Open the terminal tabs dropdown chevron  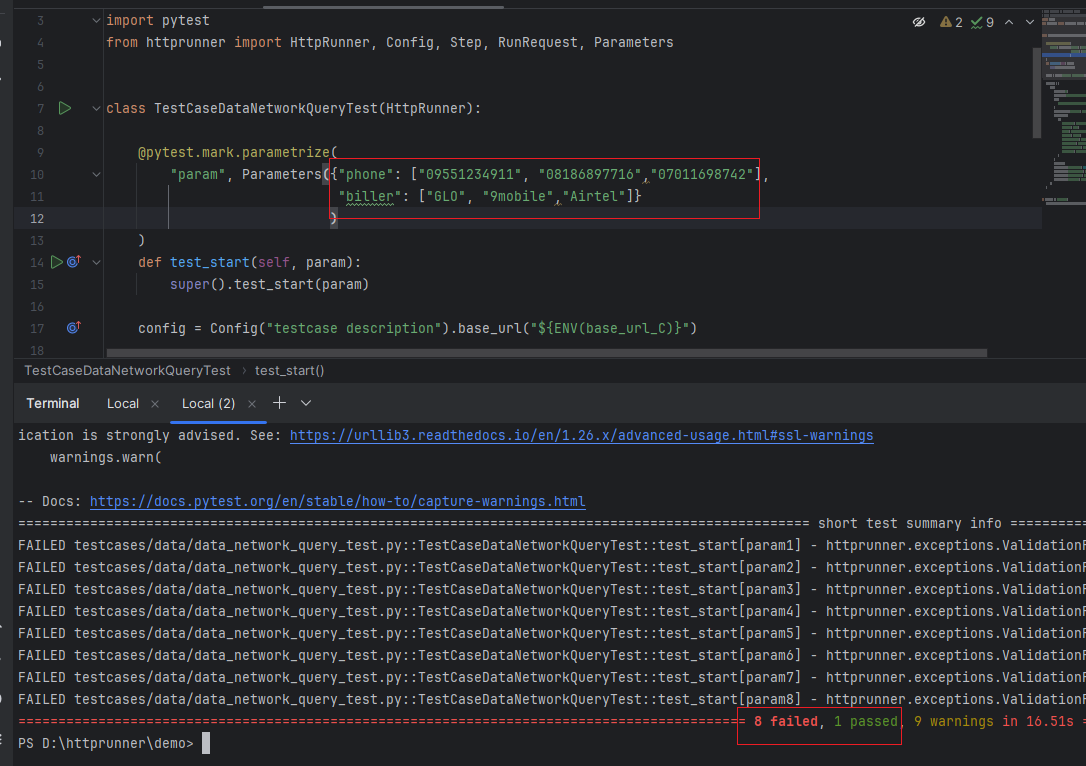point(306,403)
